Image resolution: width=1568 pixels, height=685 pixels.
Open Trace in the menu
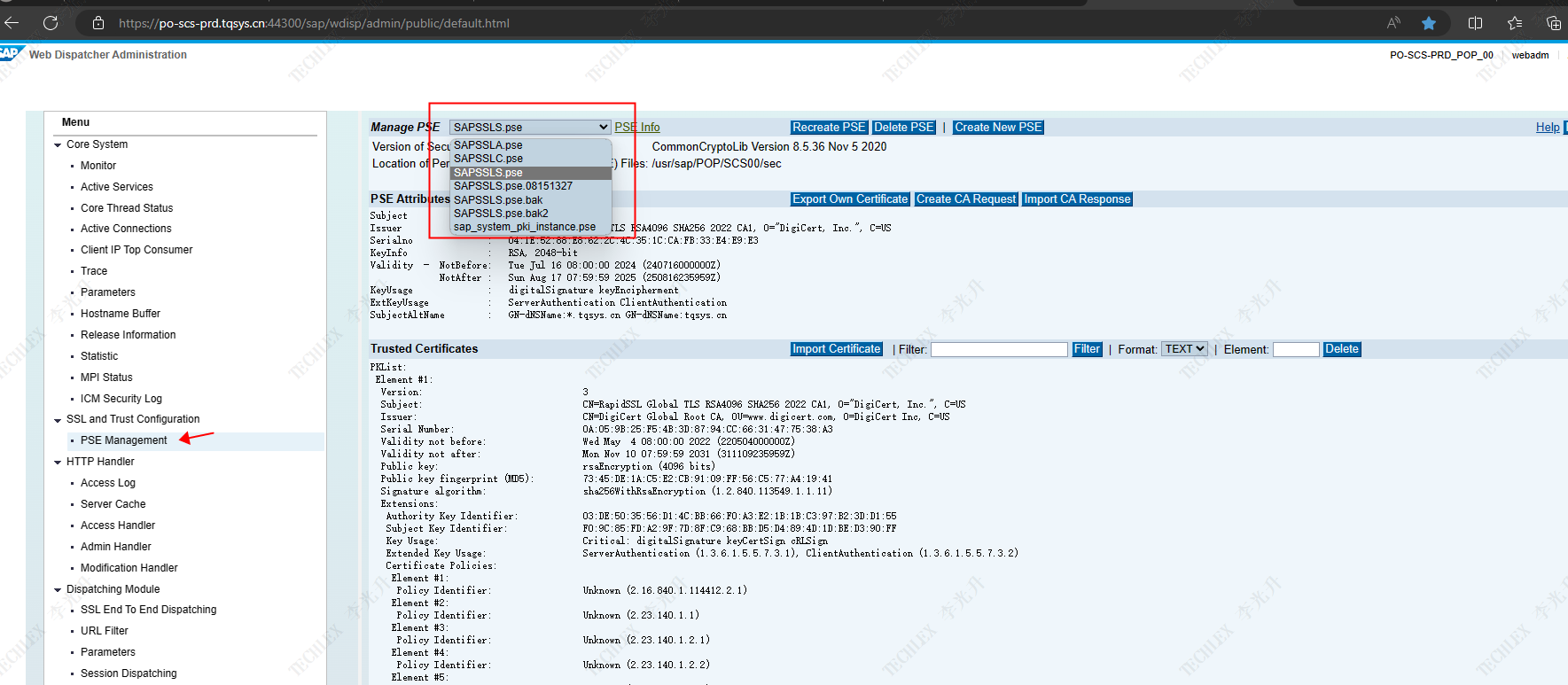(94, 271)
